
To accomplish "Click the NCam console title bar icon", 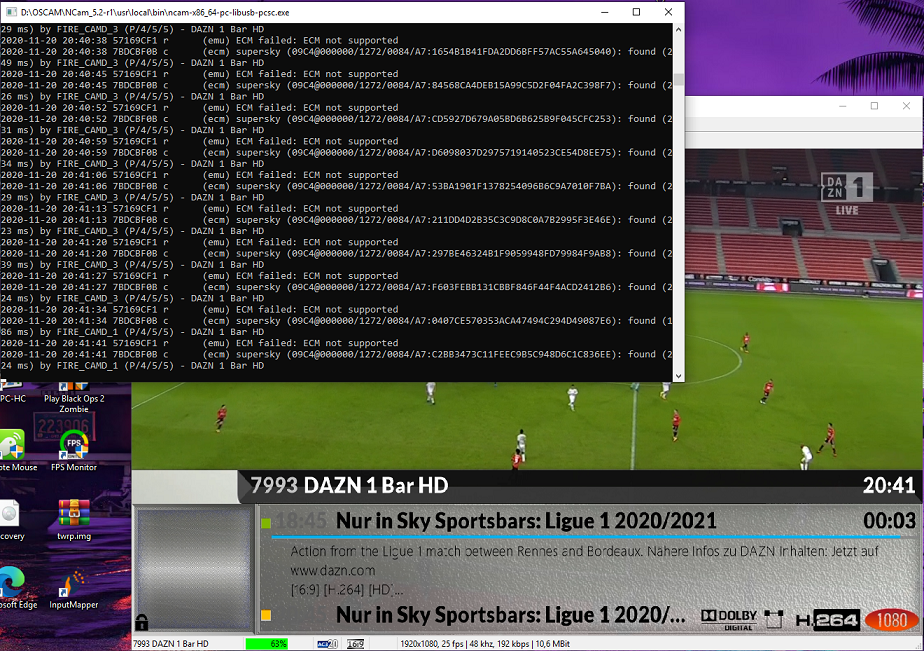I will click(11, 12).
